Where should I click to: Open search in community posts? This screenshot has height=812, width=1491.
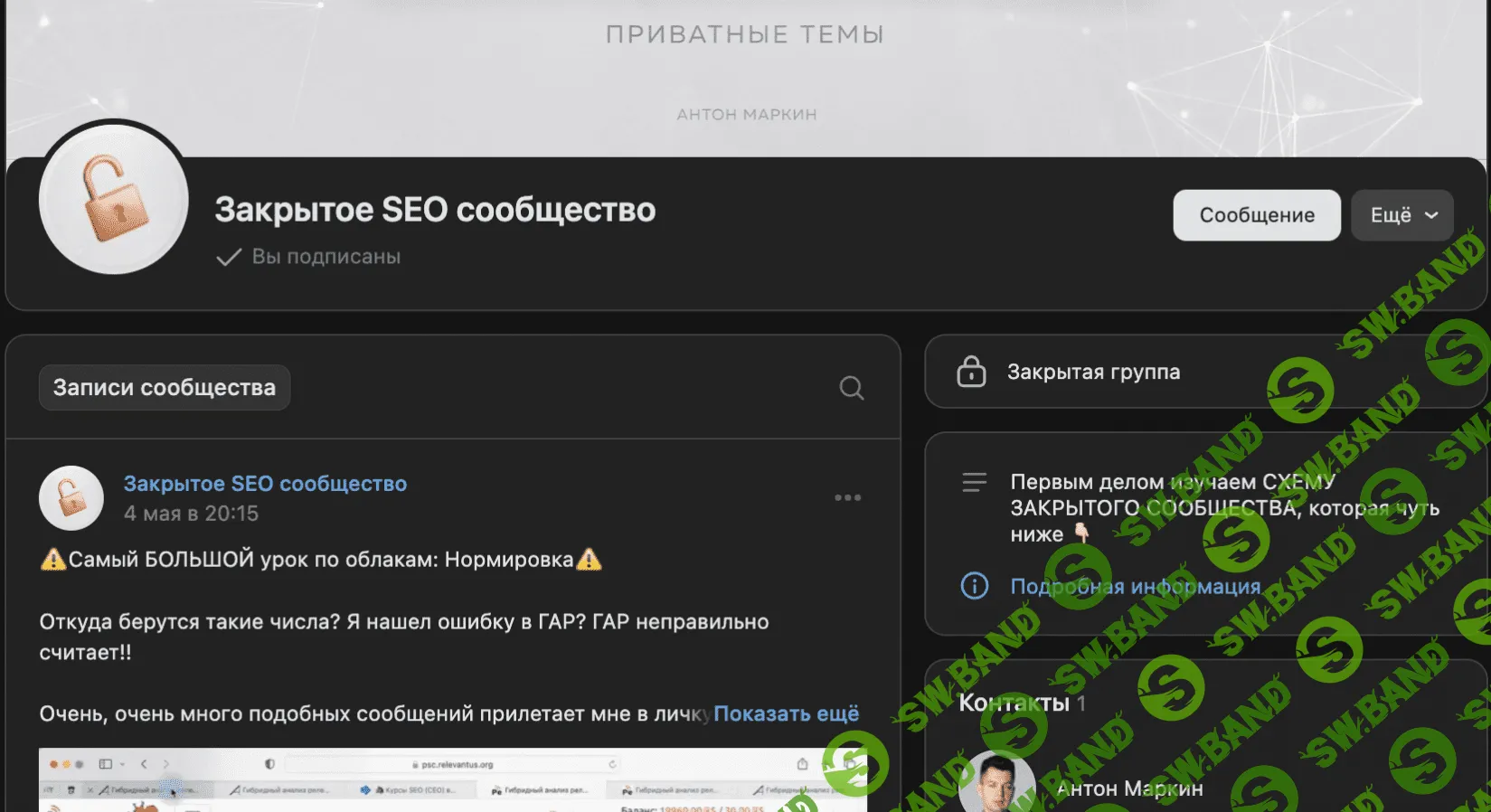851,388
